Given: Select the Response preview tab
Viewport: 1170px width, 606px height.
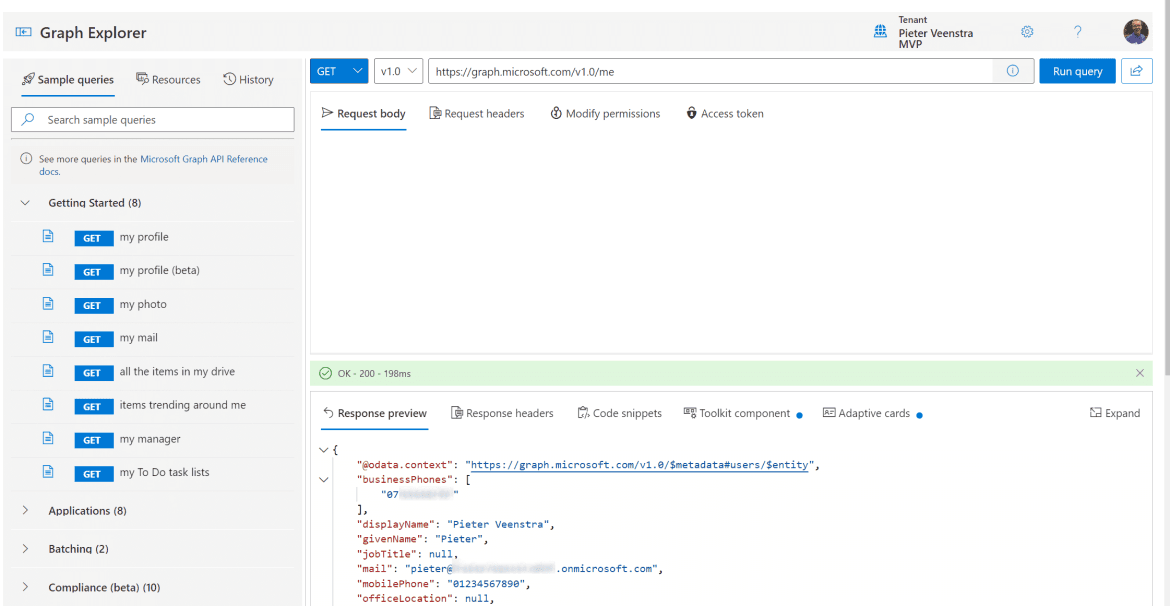Looking at the screenshot, I should pyautogui.click(x=375, y=413).
